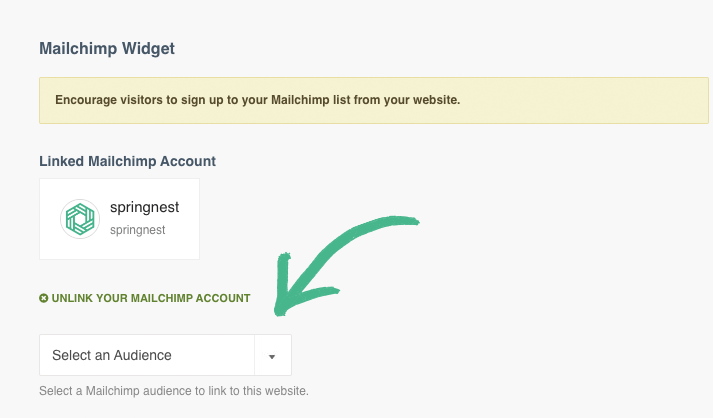Unlink your Mailchimp account
This screenshot has width=713, height=418.
tap(150, 298)
